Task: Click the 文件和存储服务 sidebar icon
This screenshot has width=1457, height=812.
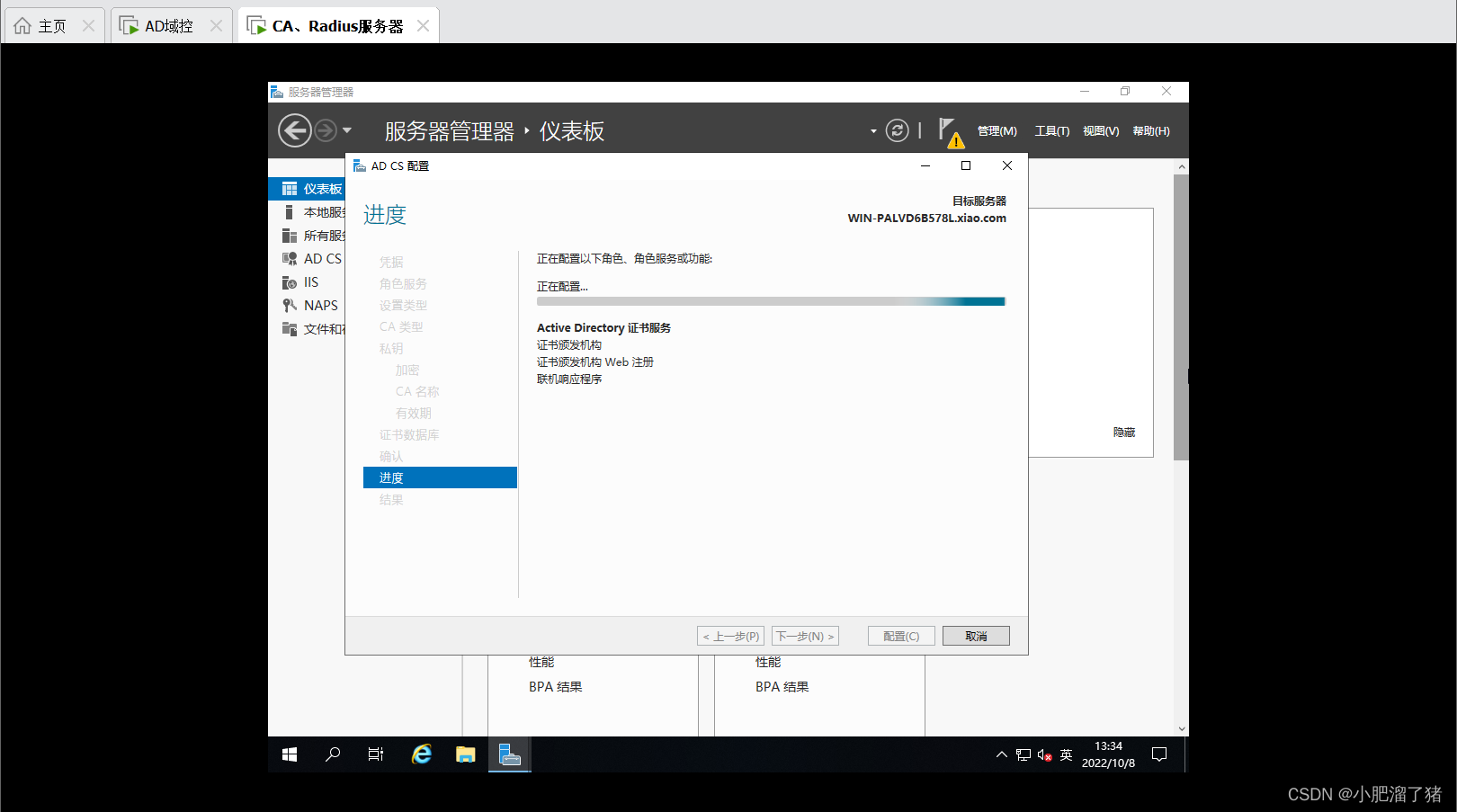Action: 289,329
